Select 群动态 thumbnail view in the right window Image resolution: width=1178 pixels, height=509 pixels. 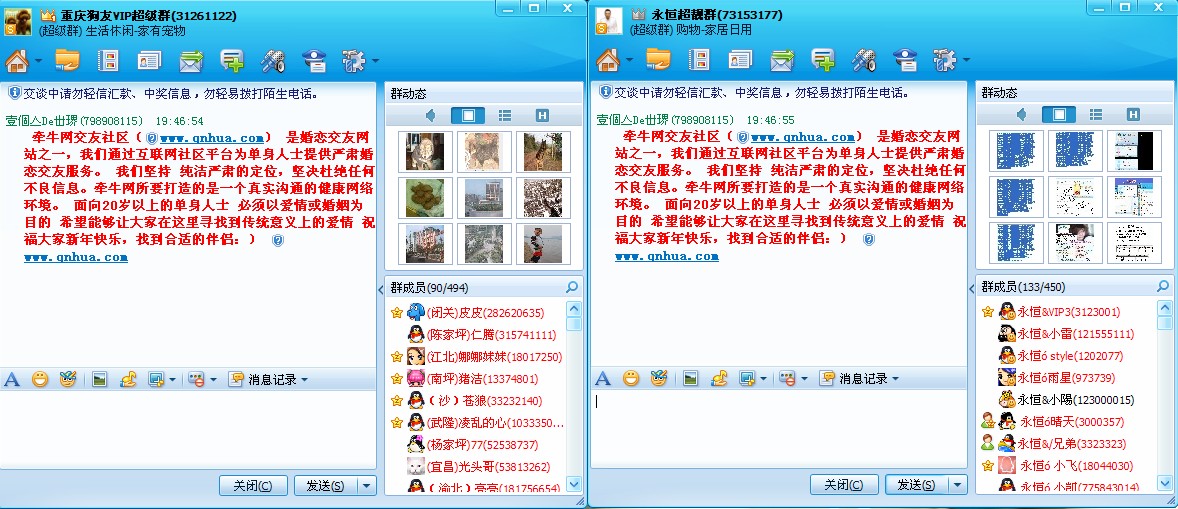pos(1059,115)
